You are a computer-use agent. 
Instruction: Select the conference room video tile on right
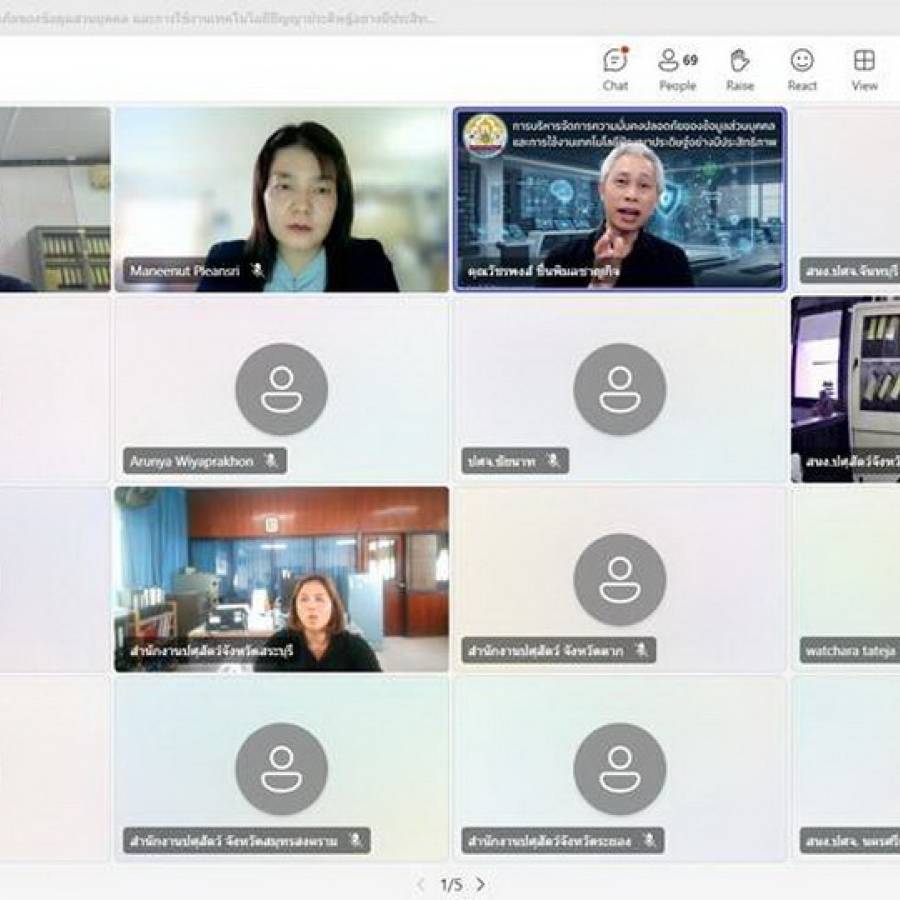tap(845, 390)
